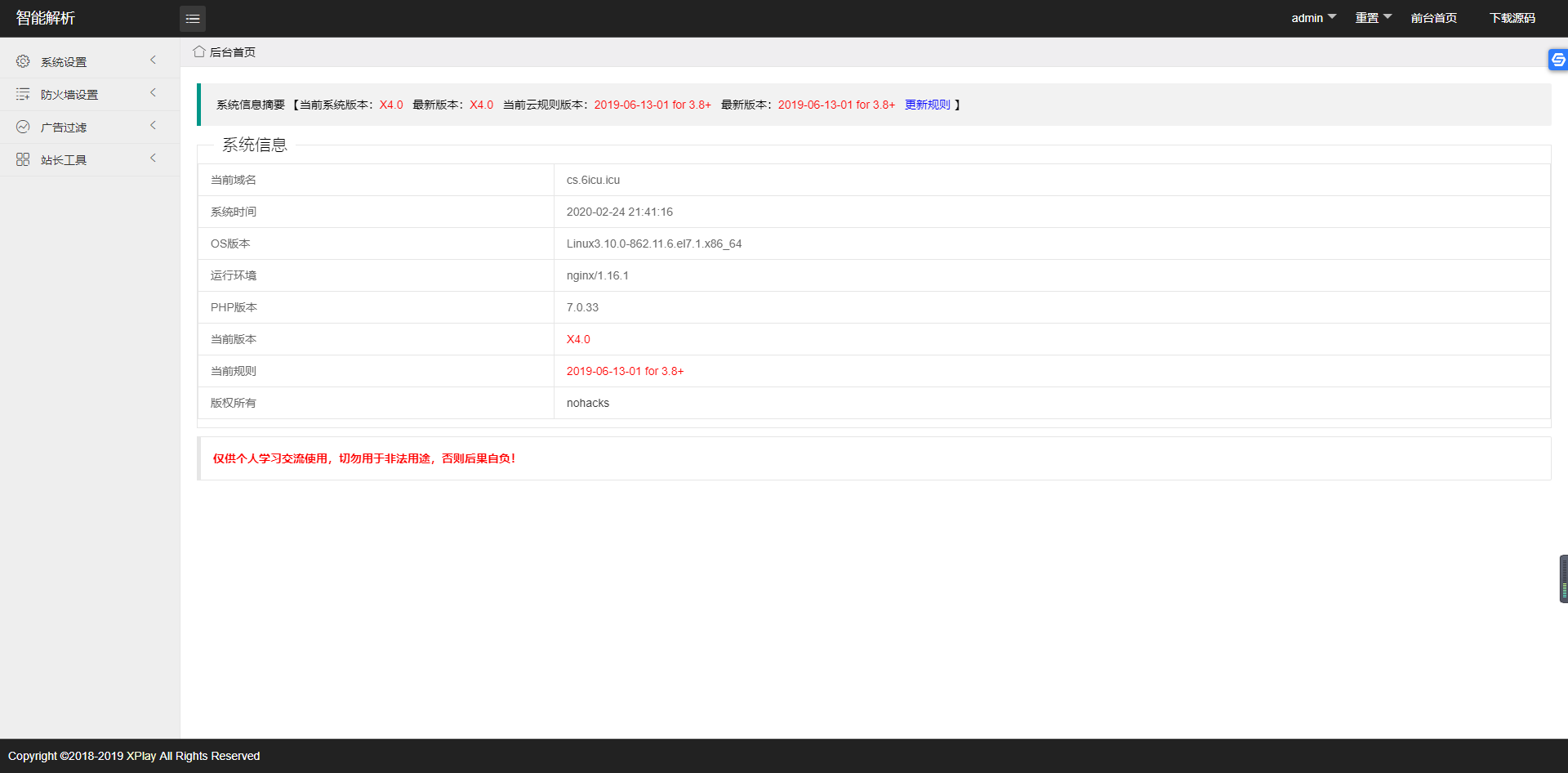Viewport: 1568px width, 773px height.
Task: Click the blue floating widget icon
Action: tap(1558, 60)
